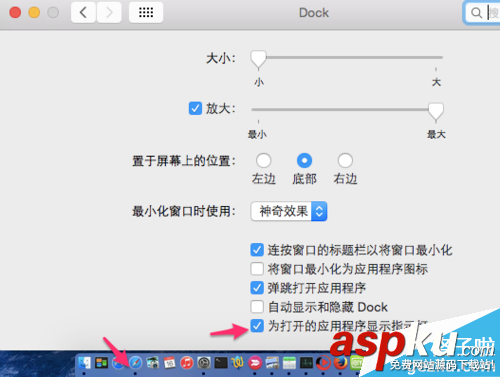The image size is (500, 377).
Task: Click the 放大 magnification slider knob
Action: click(436, 111)
